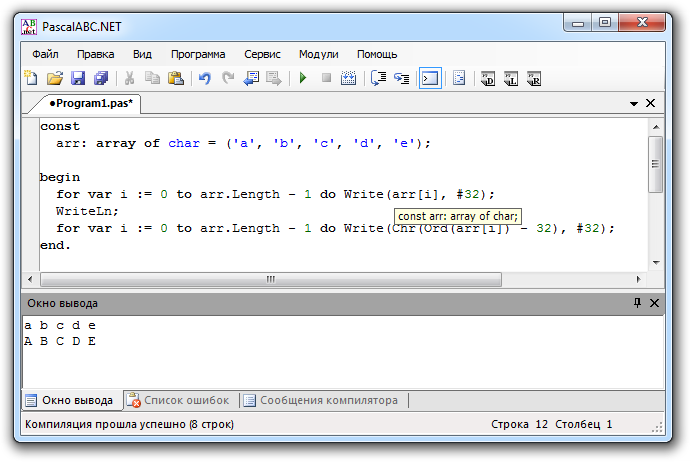Open a file with the folder icon

point(55,78)
